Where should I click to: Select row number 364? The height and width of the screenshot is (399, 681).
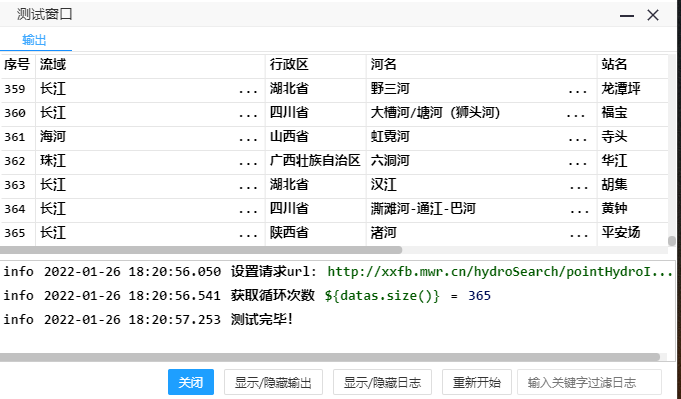15,209
